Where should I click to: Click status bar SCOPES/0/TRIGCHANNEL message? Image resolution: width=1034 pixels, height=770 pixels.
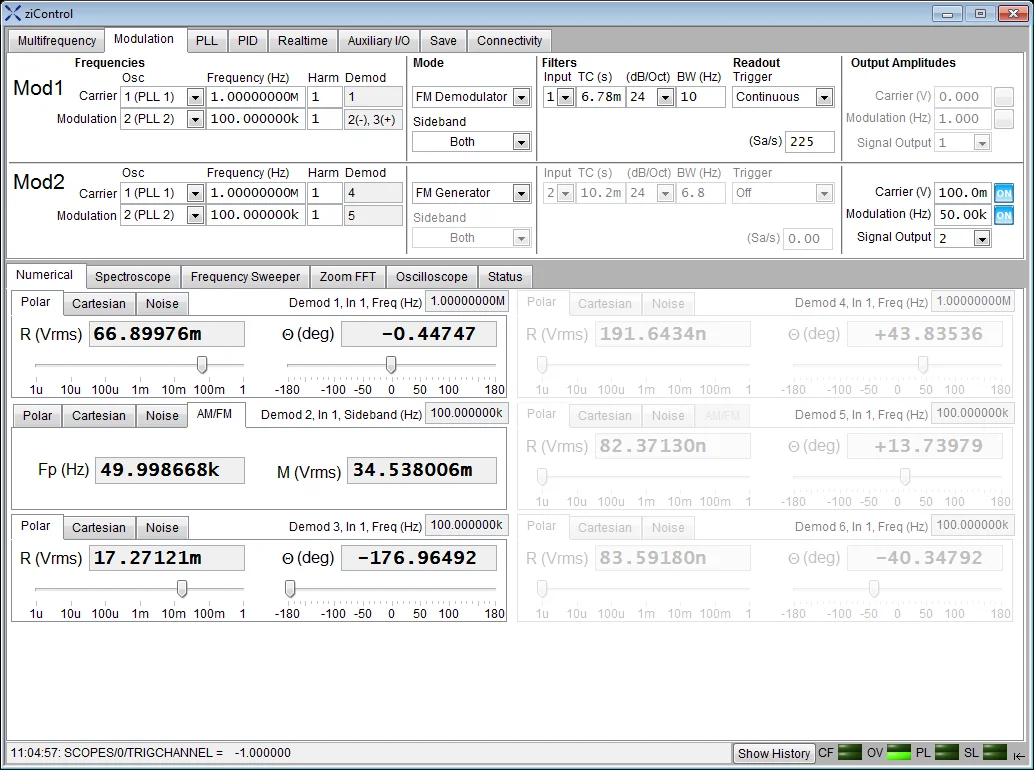[150, 753]
